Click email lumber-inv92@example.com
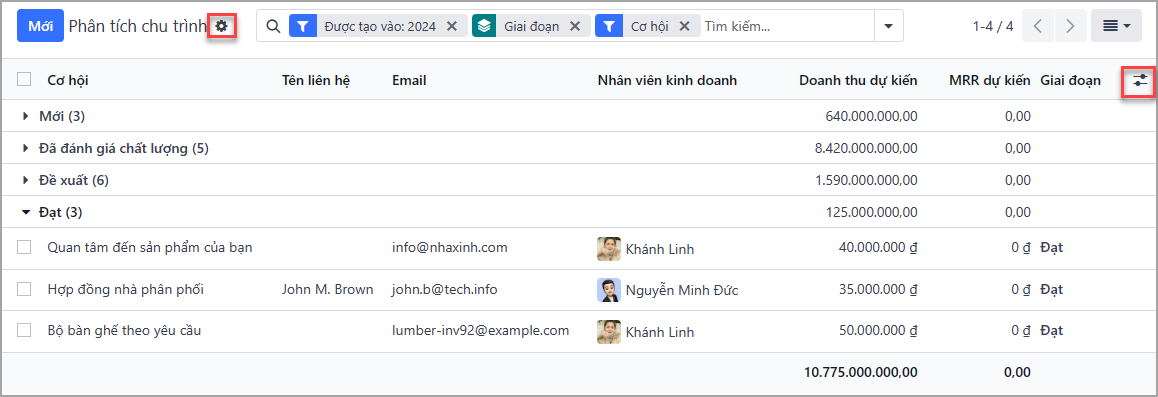 (x=481, y=331)
